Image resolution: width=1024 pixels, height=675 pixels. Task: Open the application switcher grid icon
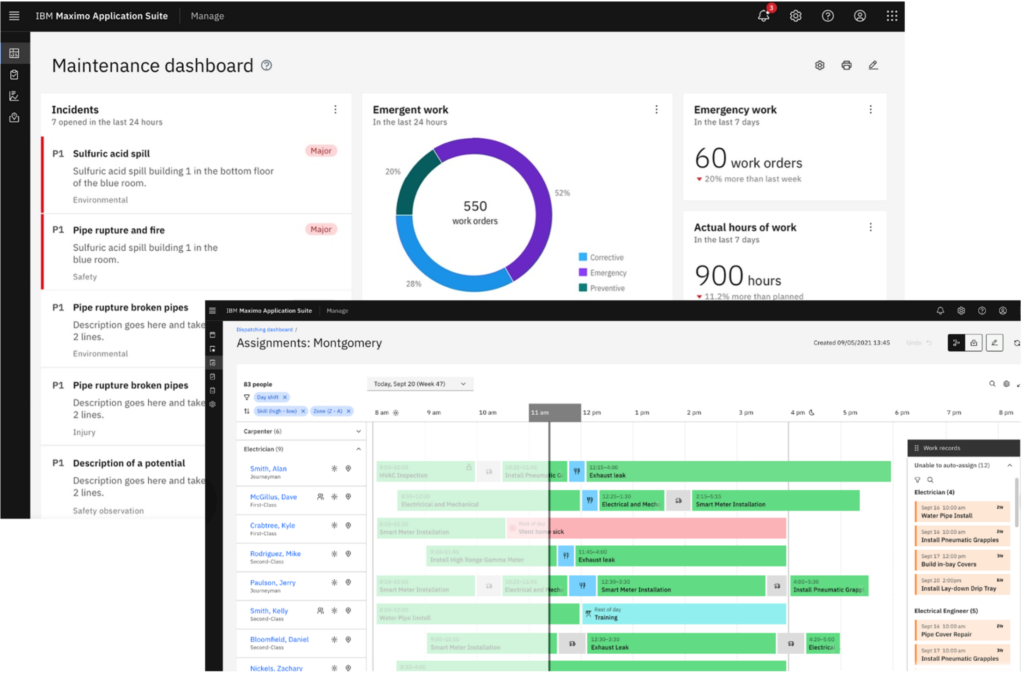(x=893, y=15)
